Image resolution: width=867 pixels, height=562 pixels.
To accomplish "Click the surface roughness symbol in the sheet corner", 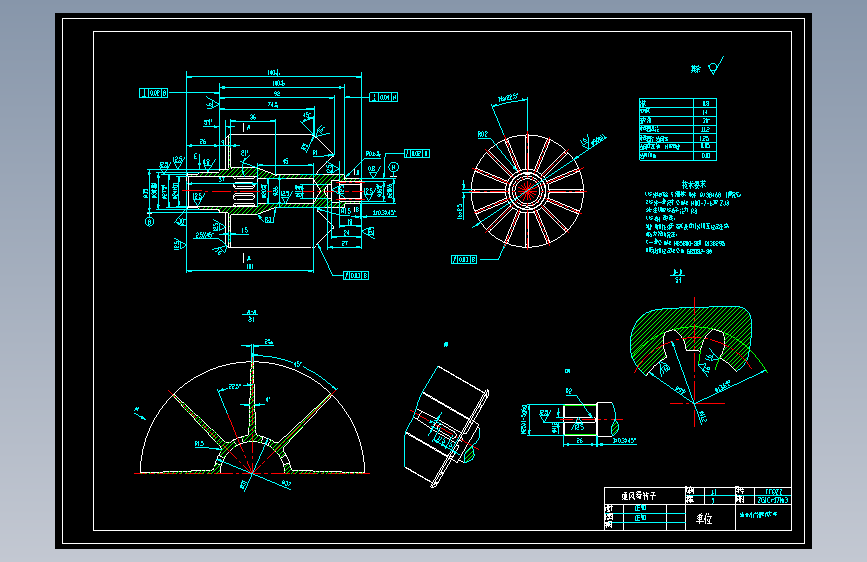I will click(715, 66).
